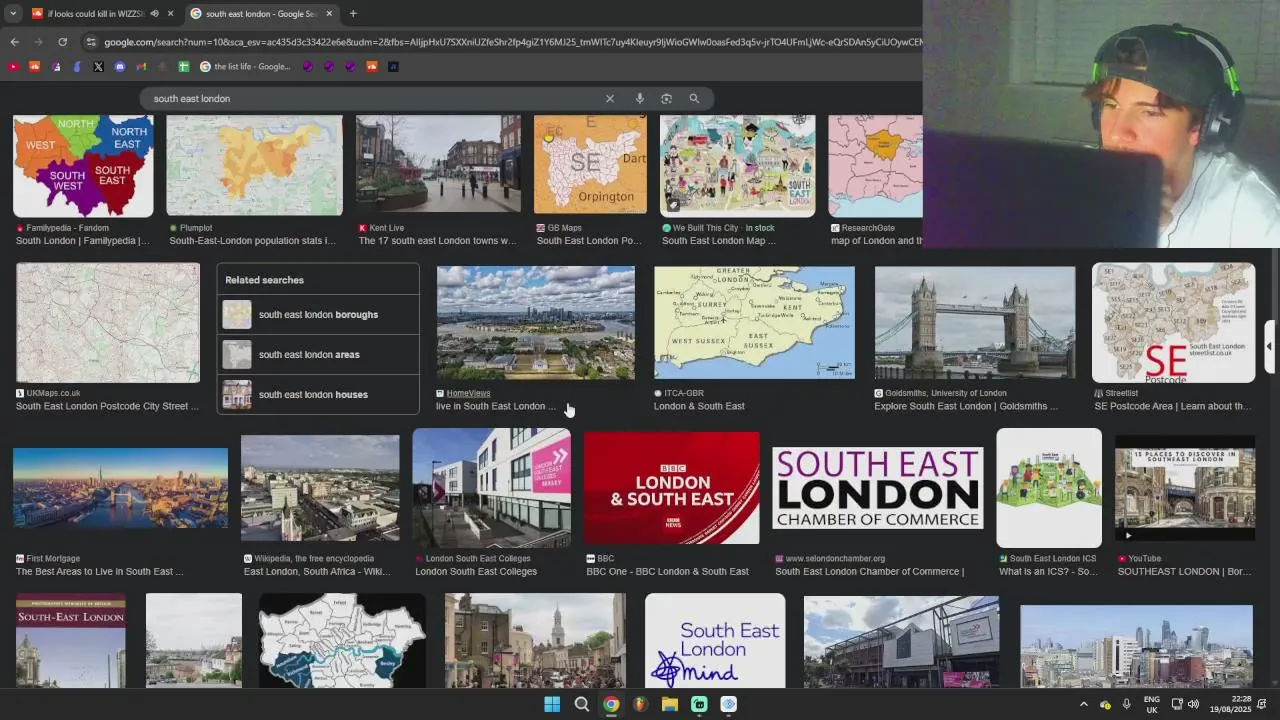Open the Familypedia South London map thumbnail
This screenshot has height=720, width=1280.
[x=83, y=165]
